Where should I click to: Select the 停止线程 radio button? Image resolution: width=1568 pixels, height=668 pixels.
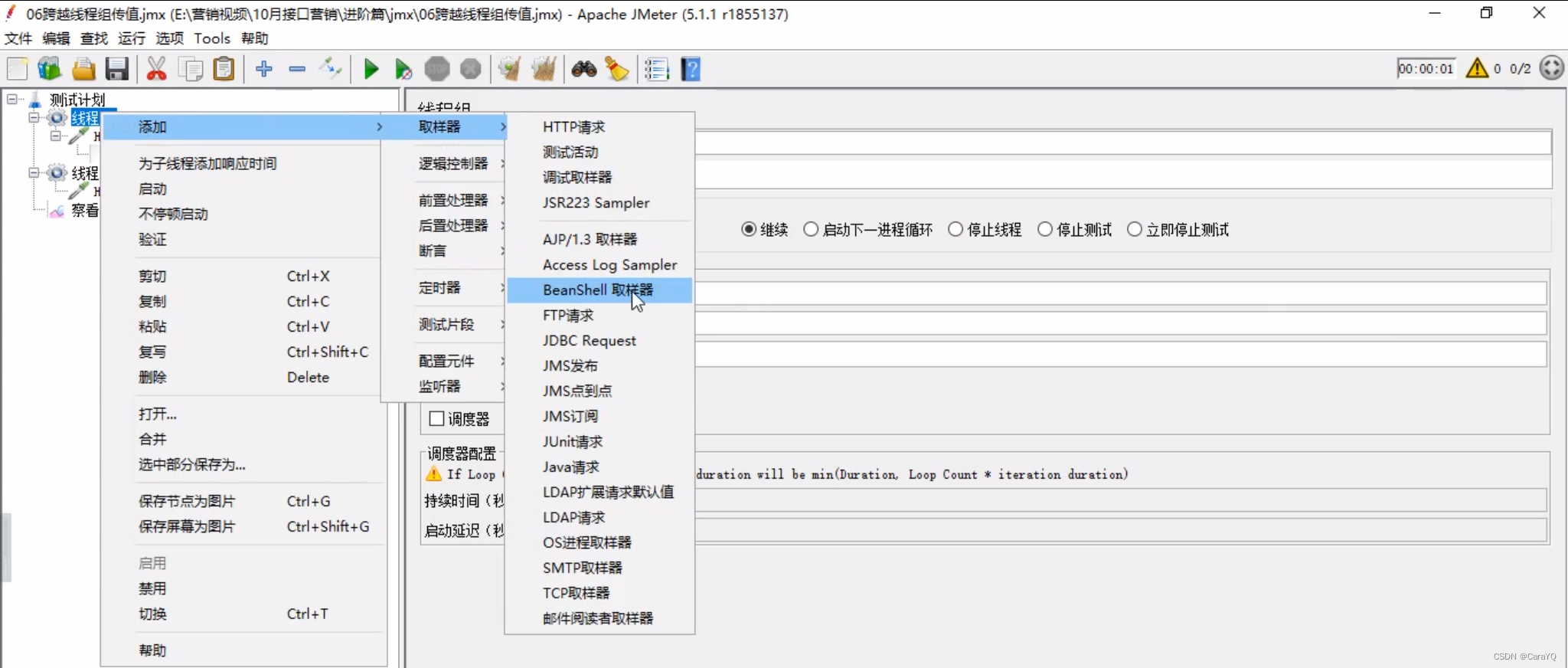955,230
